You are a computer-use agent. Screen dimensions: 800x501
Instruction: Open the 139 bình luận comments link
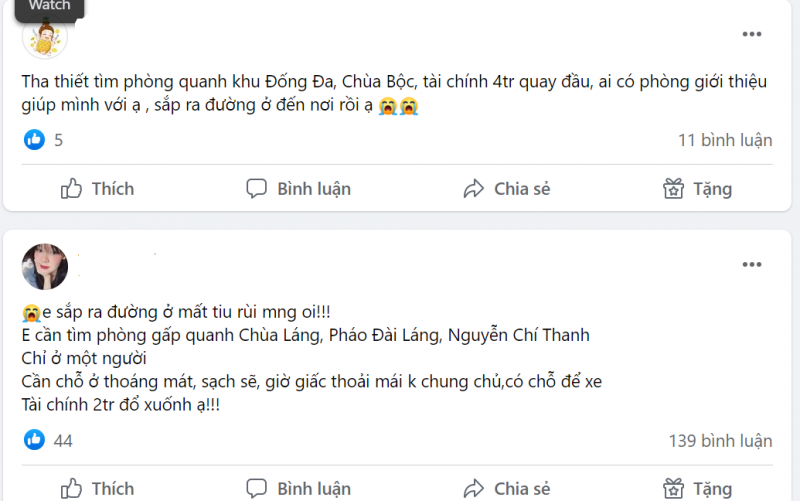coord(720,440)
